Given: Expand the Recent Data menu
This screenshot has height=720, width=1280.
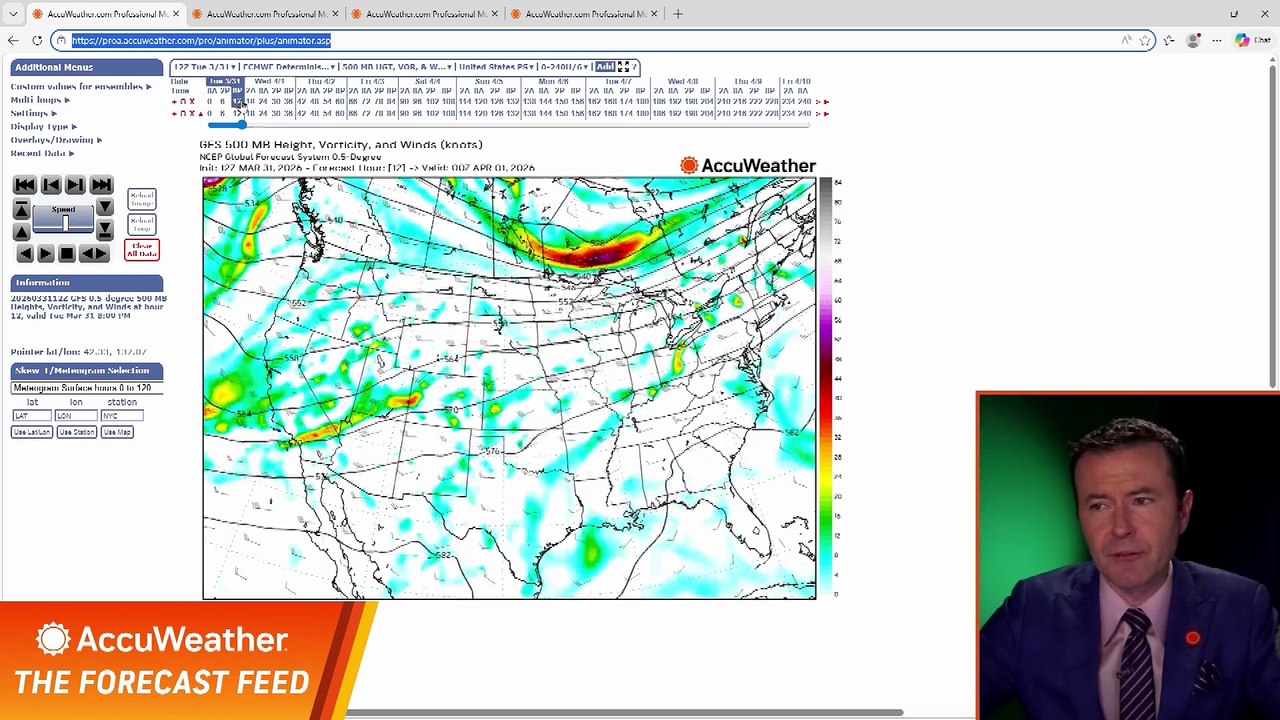Looking at the screenshot, I should pyautogui.click(x=42, y=153).
